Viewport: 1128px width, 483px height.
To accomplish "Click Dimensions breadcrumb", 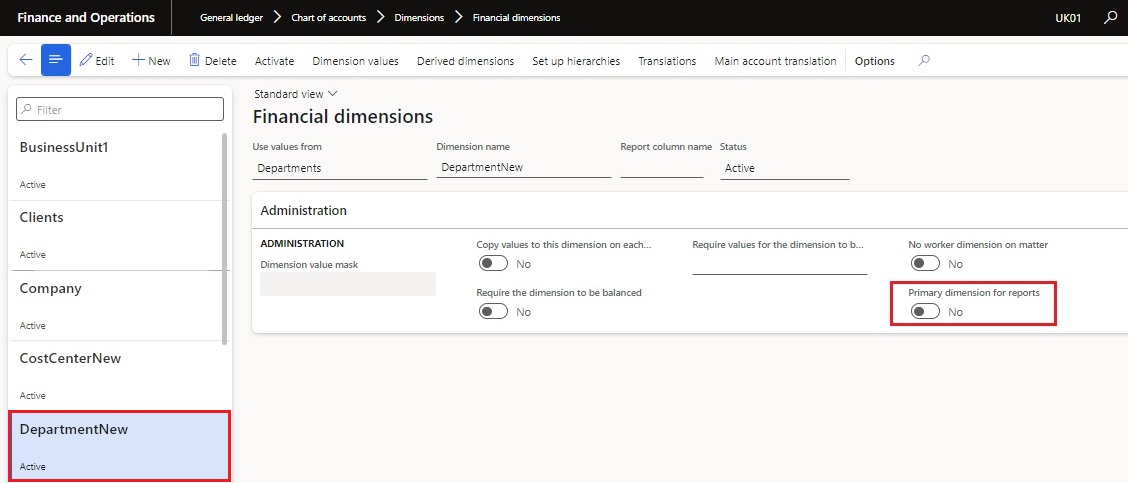I will (419, 17).
